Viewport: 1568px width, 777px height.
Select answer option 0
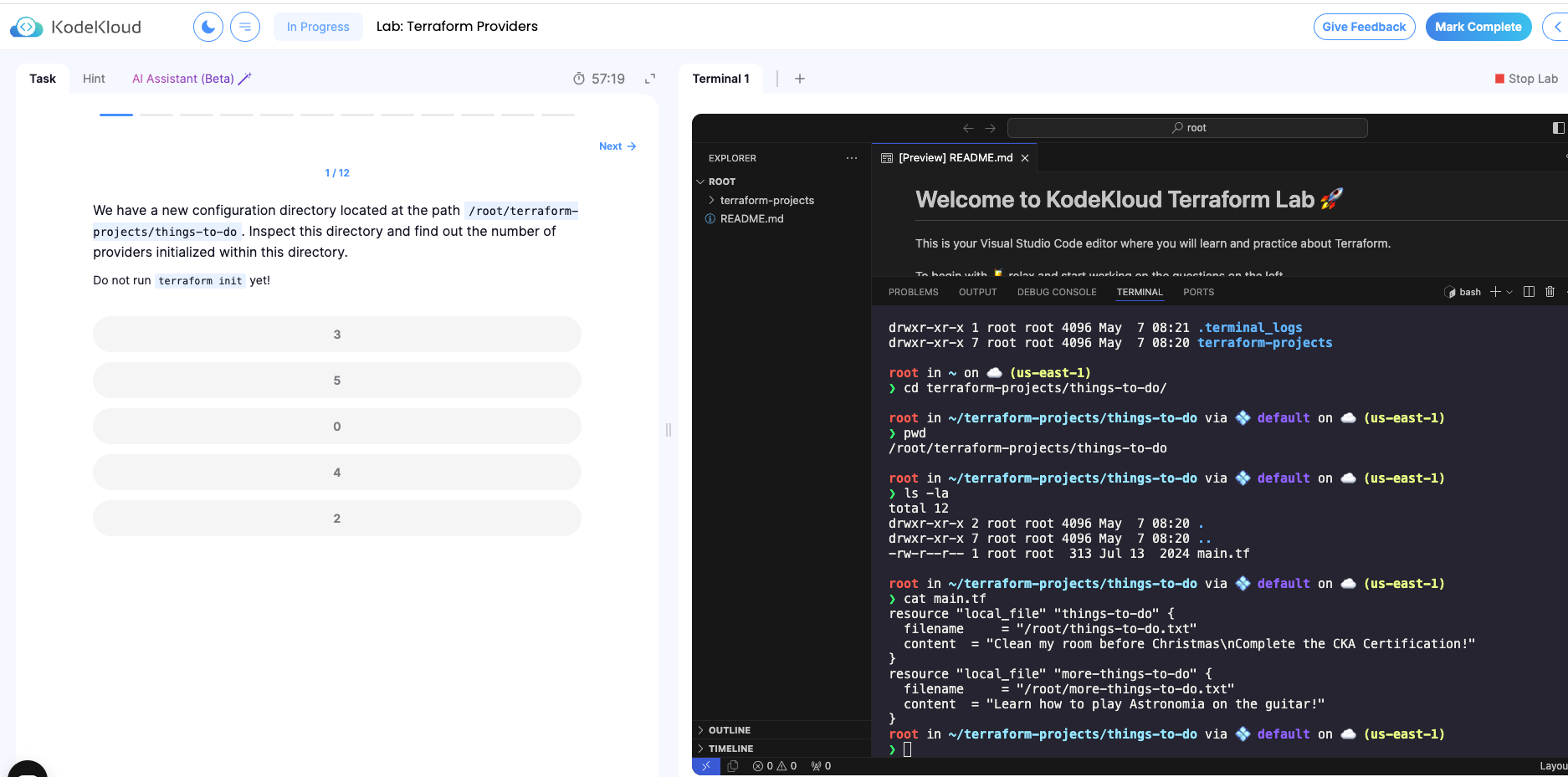(x=336, y=427)
